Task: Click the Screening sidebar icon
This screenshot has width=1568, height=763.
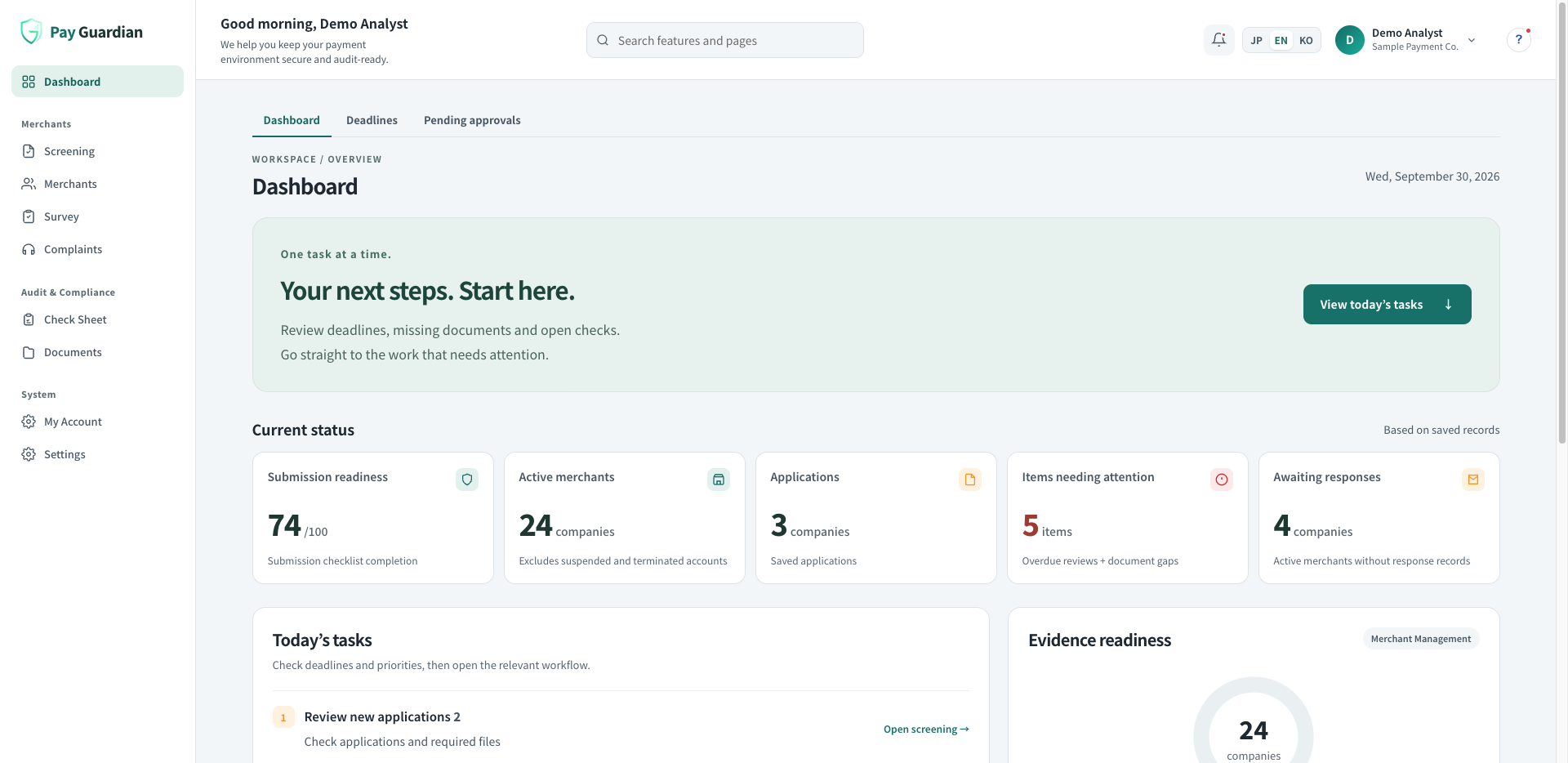Action: (29, 151)
